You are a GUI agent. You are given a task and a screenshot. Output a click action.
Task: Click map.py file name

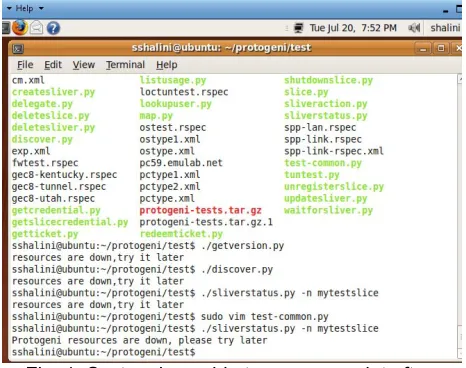[x=156, y=116]
